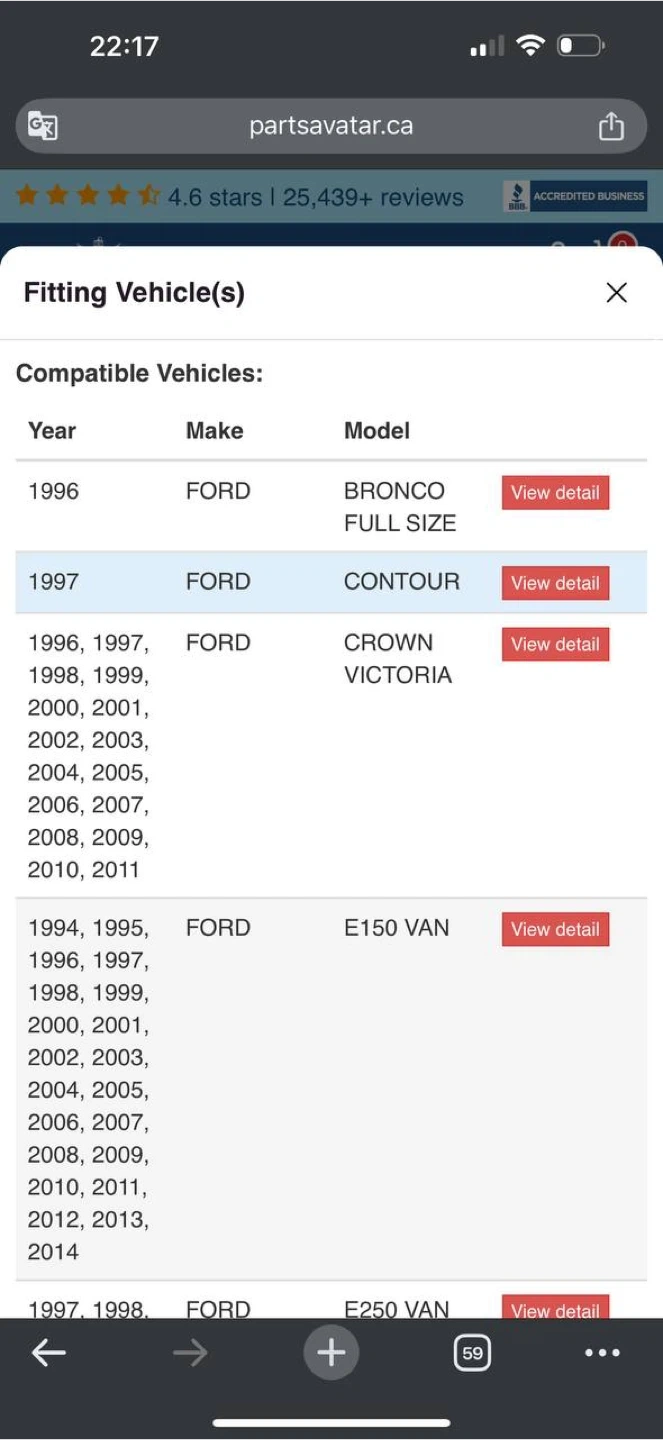
Task: Open a new tab with plus button
Action: pyautogui.click(x=331, y=1353)
